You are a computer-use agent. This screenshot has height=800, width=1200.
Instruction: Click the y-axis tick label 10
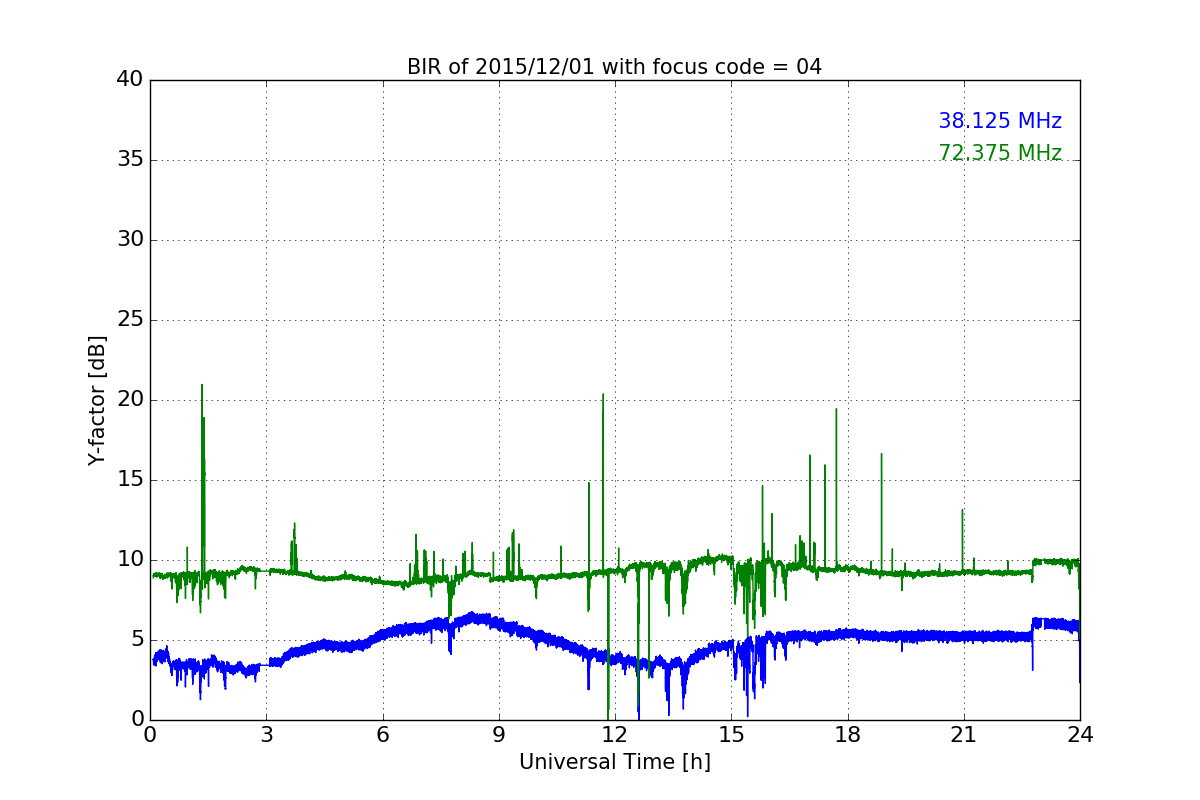coord(130,560)
